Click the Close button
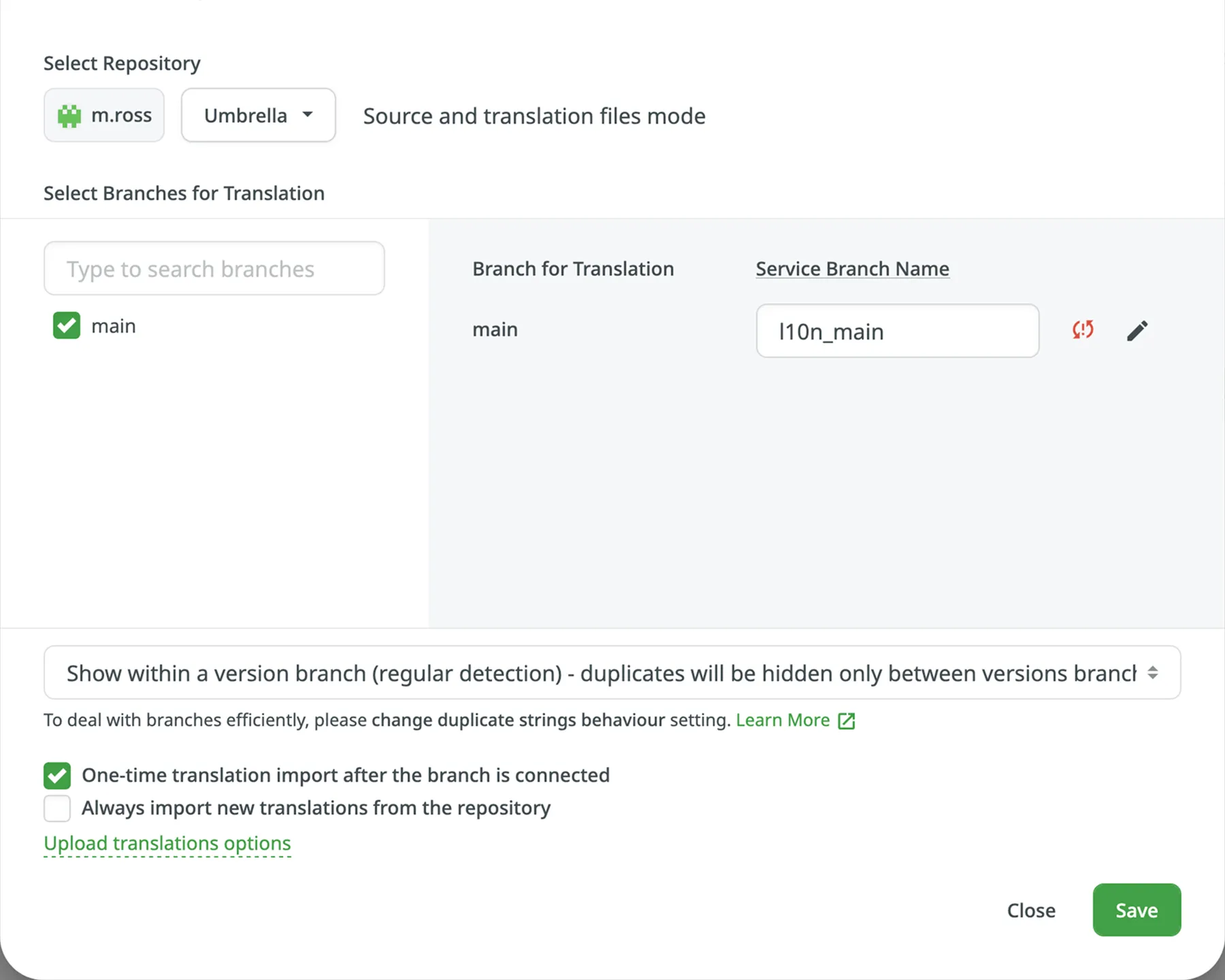Image resolution: width=1225 pixels, height=980 pixels. 1030,910
